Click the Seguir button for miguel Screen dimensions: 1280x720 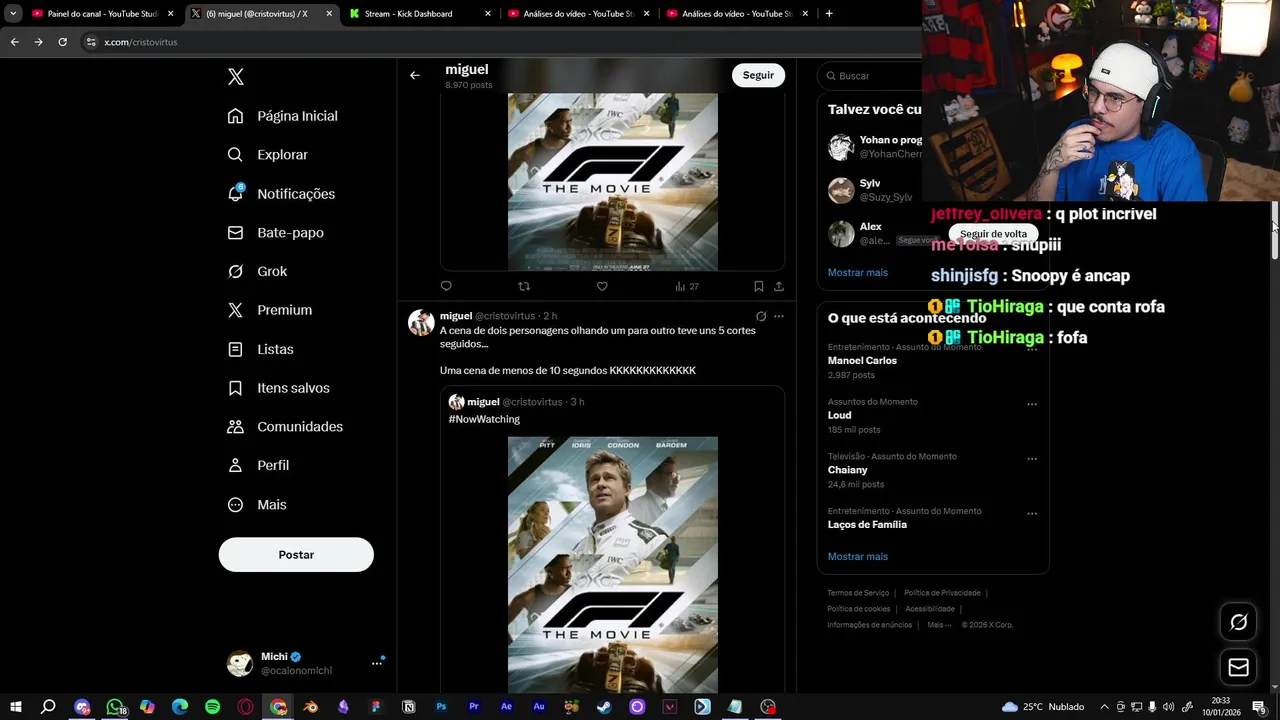[758, 75]
